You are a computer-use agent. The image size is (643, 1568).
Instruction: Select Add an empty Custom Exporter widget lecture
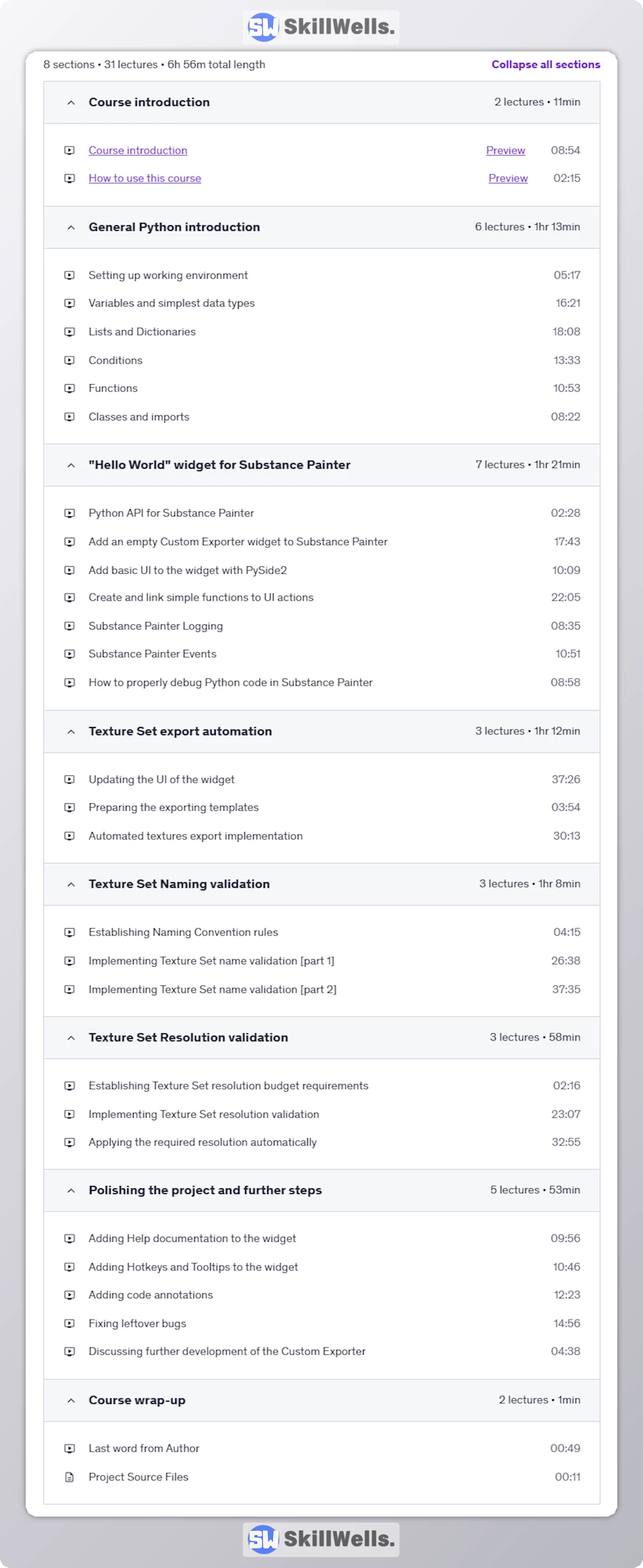(238, 542)
